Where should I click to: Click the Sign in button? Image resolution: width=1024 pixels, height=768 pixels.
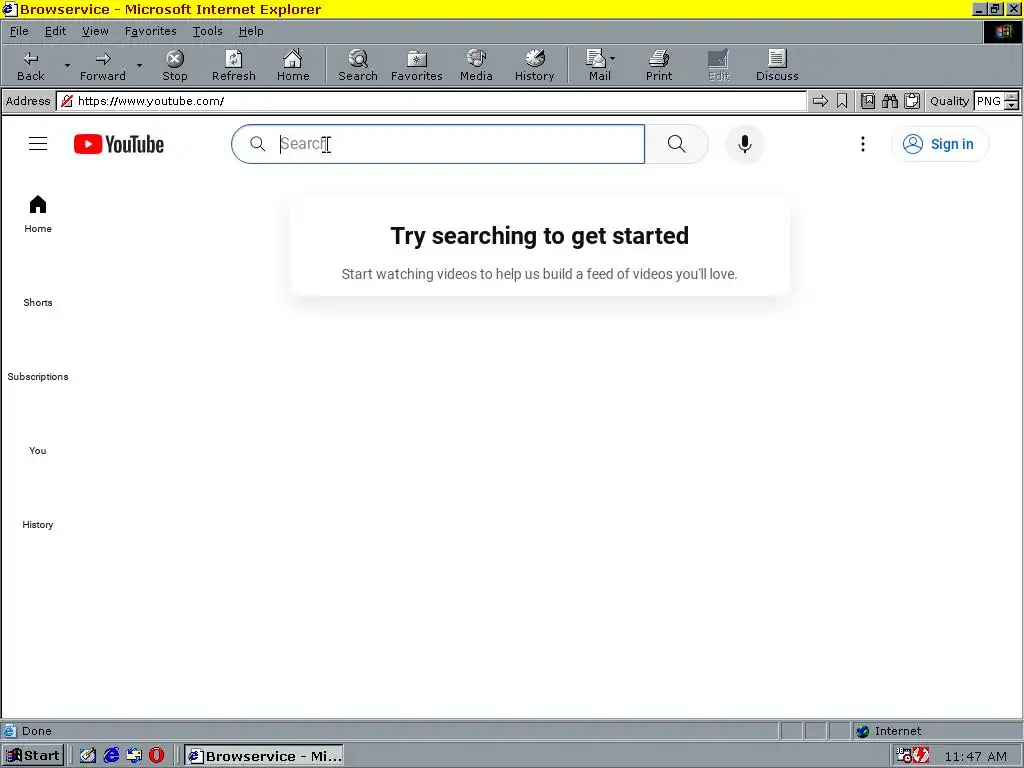[940, 144]
